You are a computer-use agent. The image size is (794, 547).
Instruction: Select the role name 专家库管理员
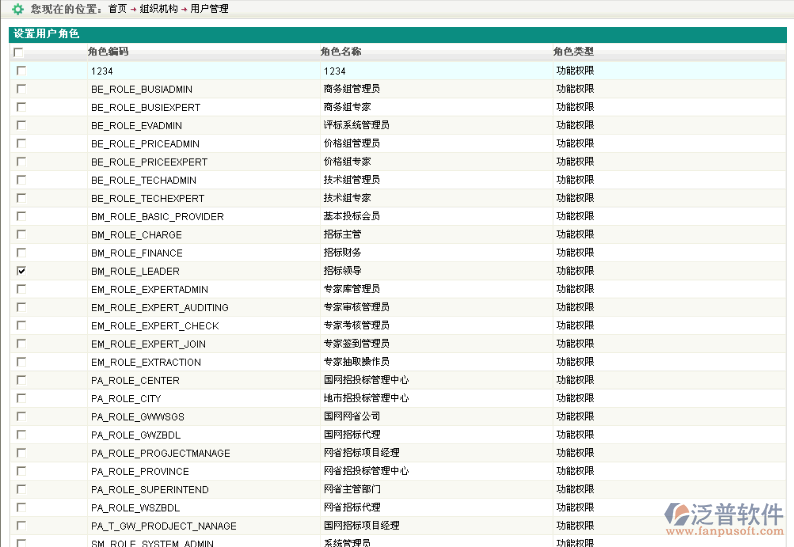coord(352,289)
